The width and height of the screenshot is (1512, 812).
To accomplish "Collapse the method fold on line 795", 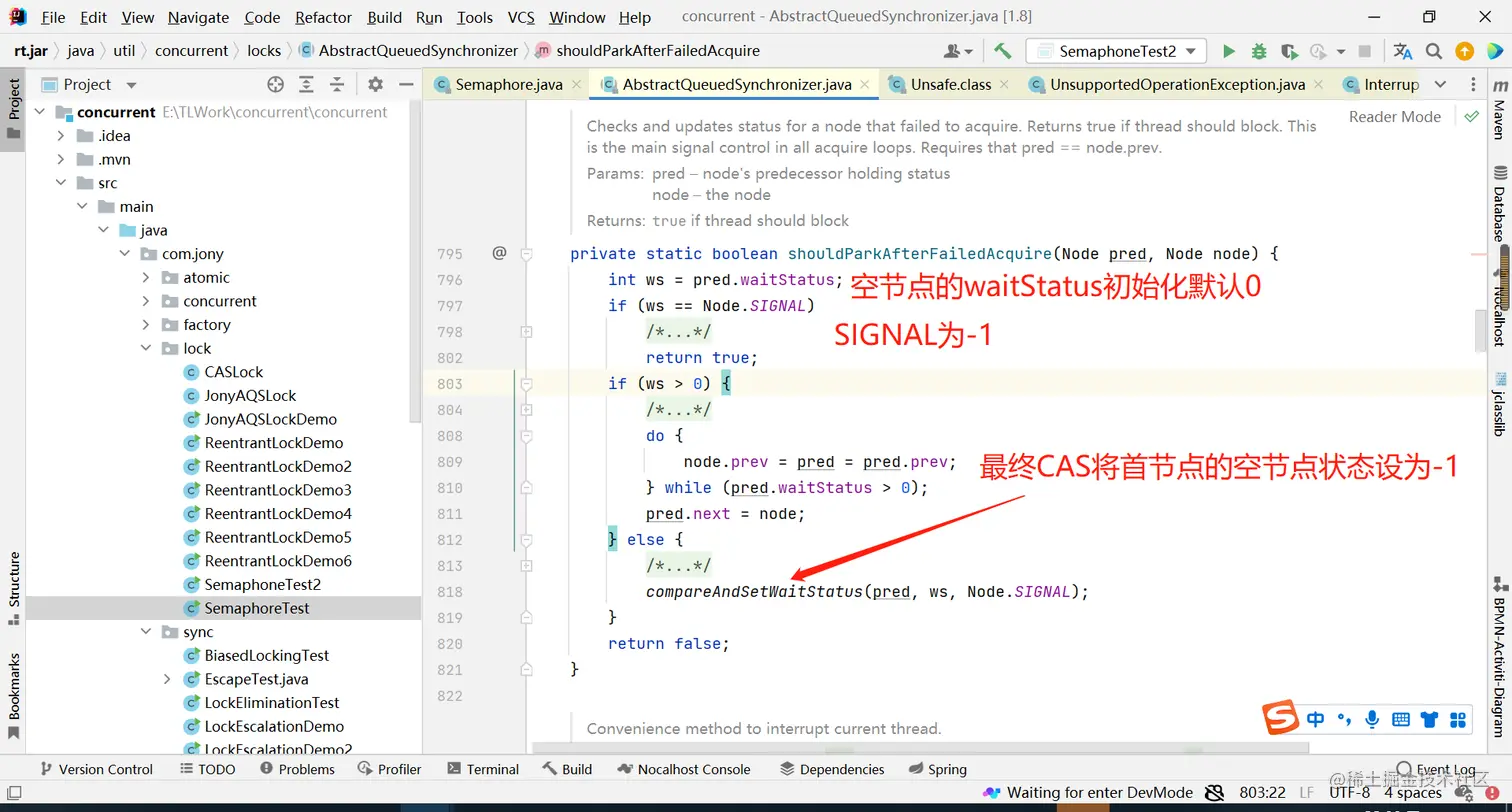I will [x=526, y=254].
